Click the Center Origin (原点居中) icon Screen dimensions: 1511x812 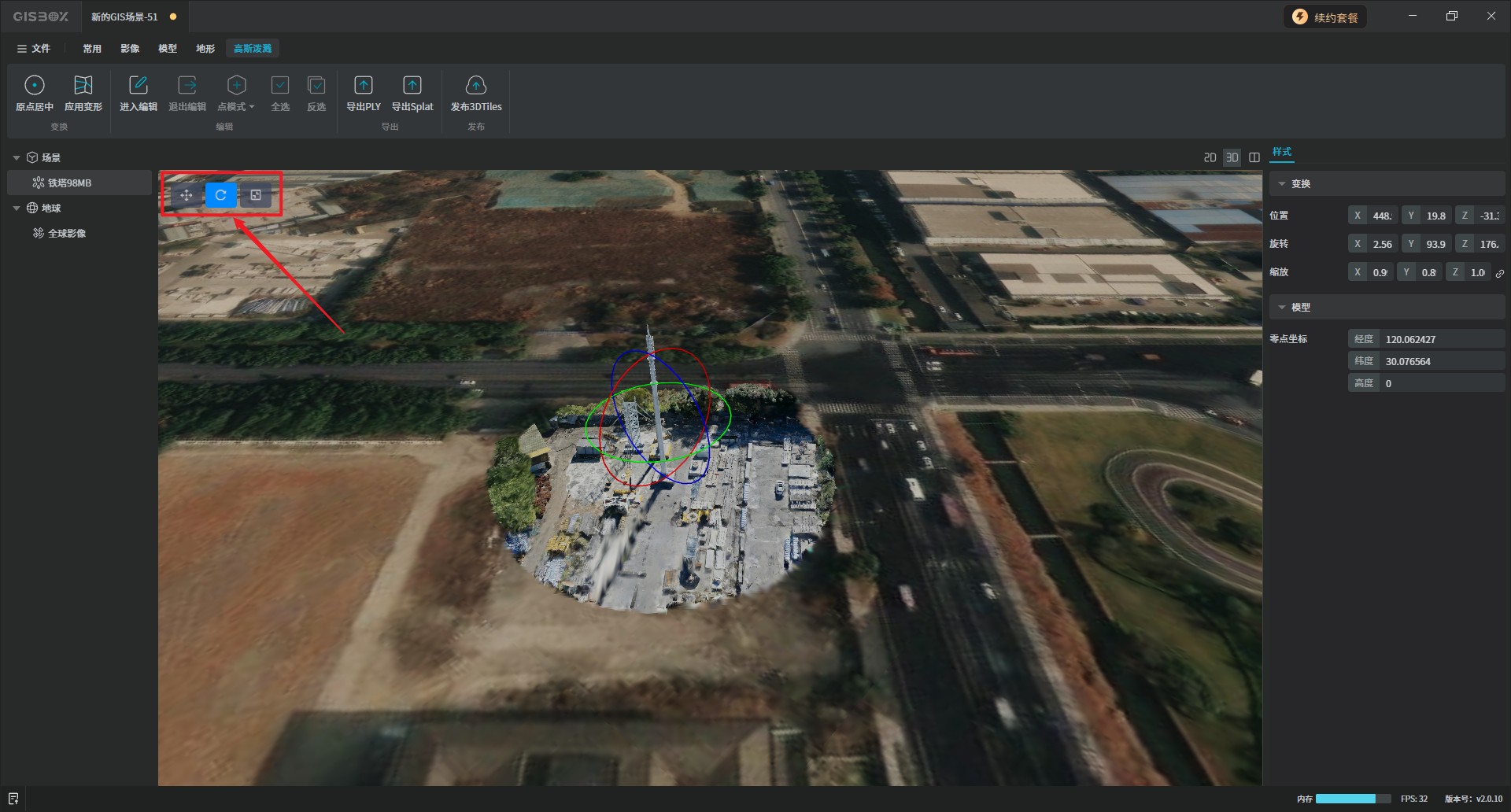(35, 86)
